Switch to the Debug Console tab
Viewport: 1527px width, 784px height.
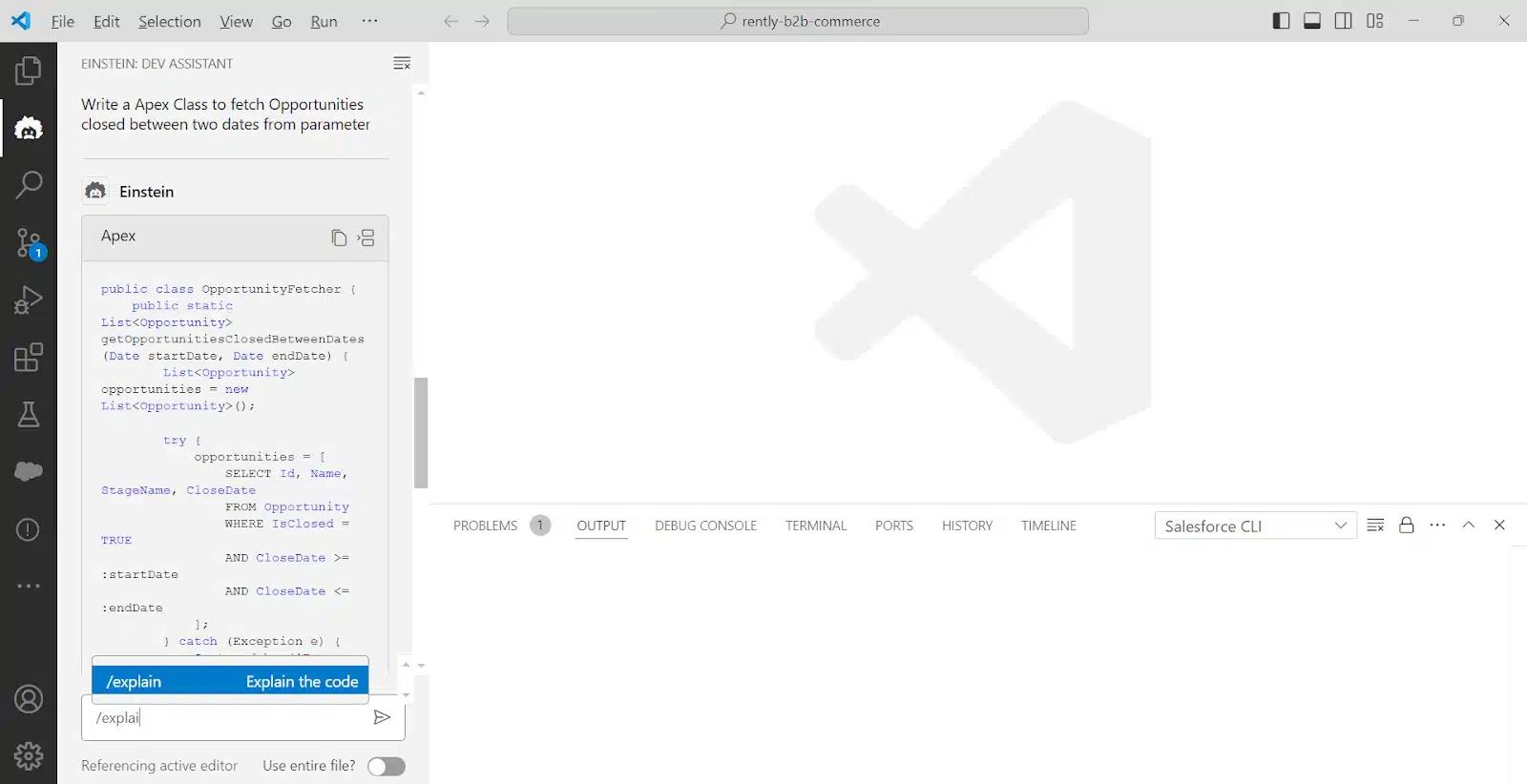(x=705, y=526)
